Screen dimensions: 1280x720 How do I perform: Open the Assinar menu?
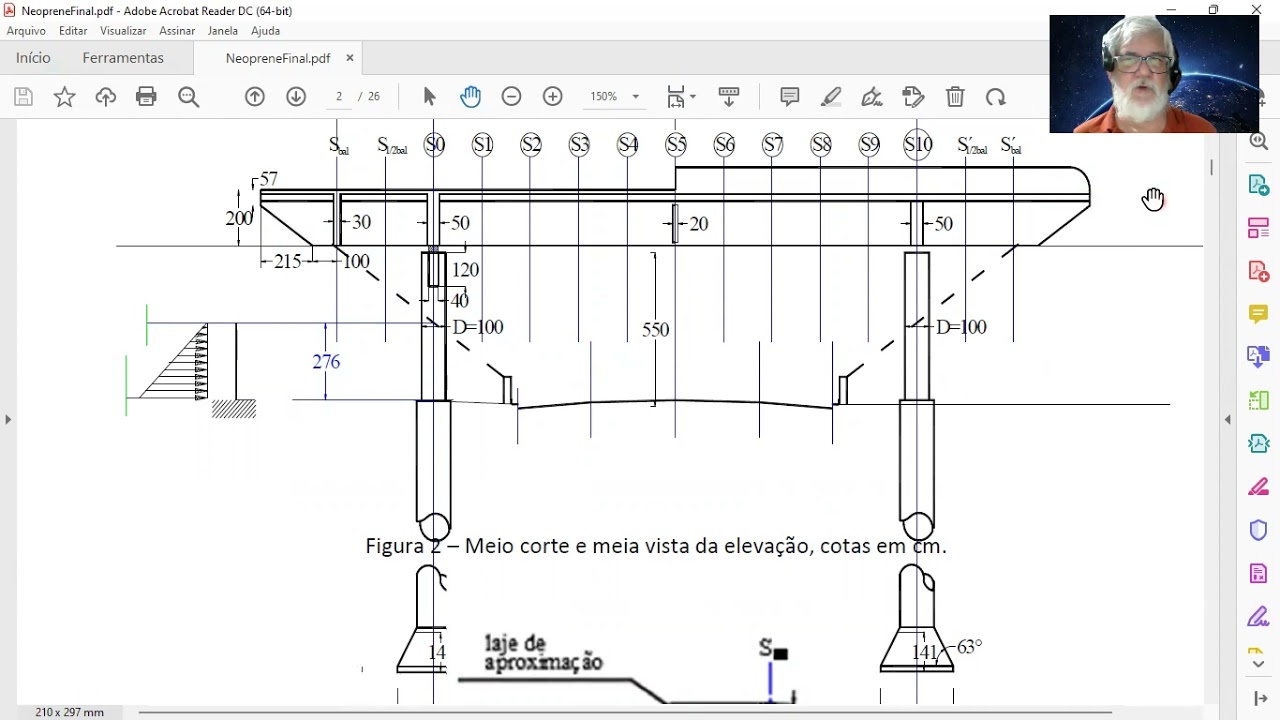[x=177, y=31]
